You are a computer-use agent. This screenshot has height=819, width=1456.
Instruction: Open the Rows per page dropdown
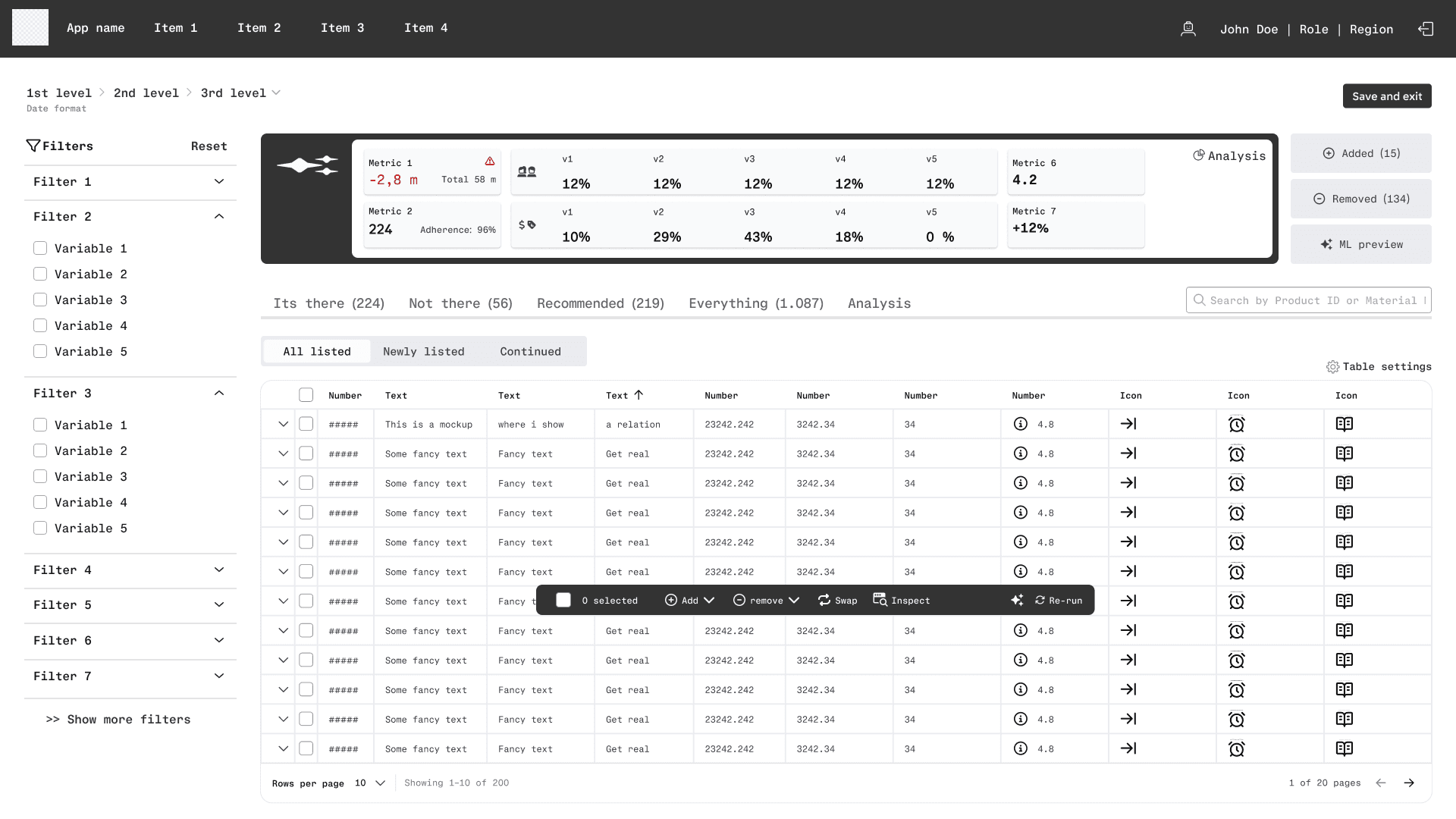coord(369,783)
